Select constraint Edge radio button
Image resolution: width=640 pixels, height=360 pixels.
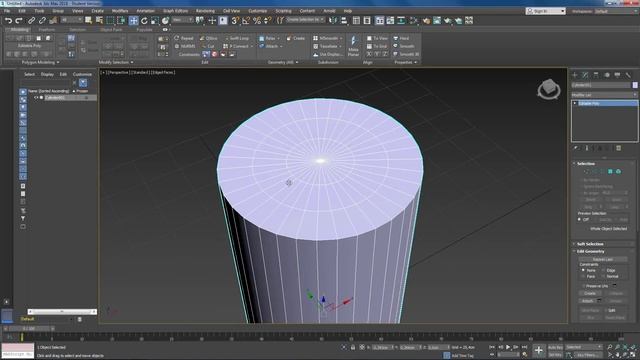coord(603,270)
